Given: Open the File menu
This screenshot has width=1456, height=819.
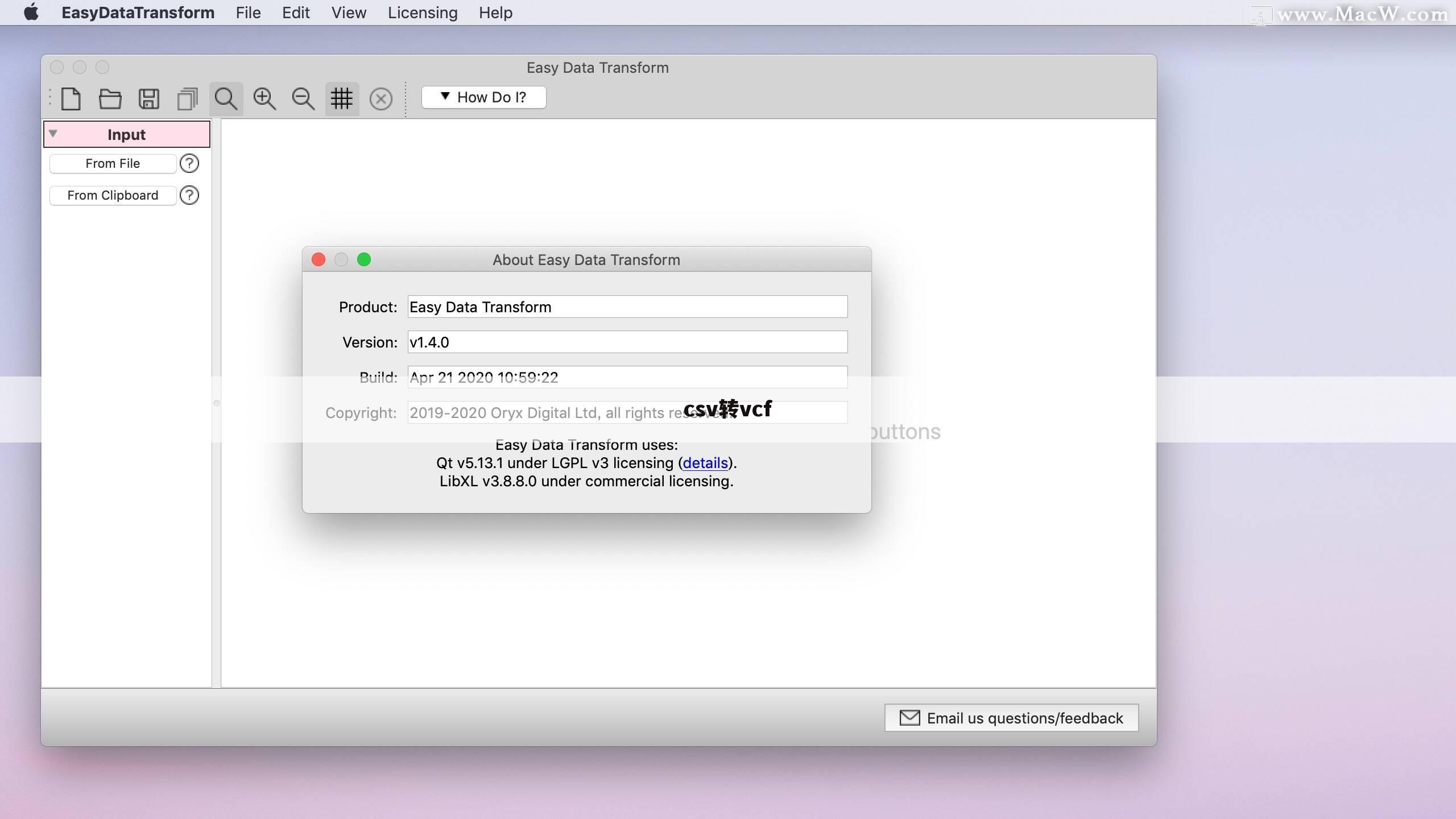Looking at the screenshot, I should coord(247,12).
